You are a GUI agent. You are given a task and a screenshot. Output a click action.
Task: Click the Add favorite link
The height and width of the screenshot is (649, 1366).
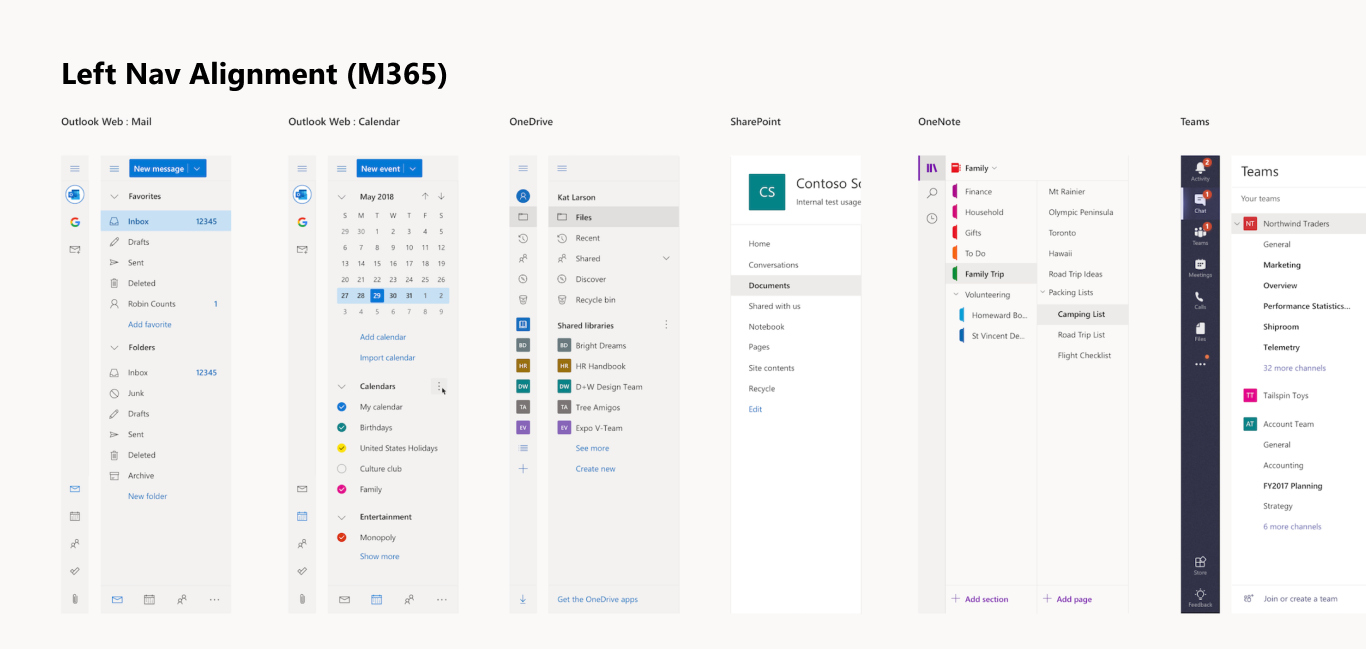coord(150,325)
